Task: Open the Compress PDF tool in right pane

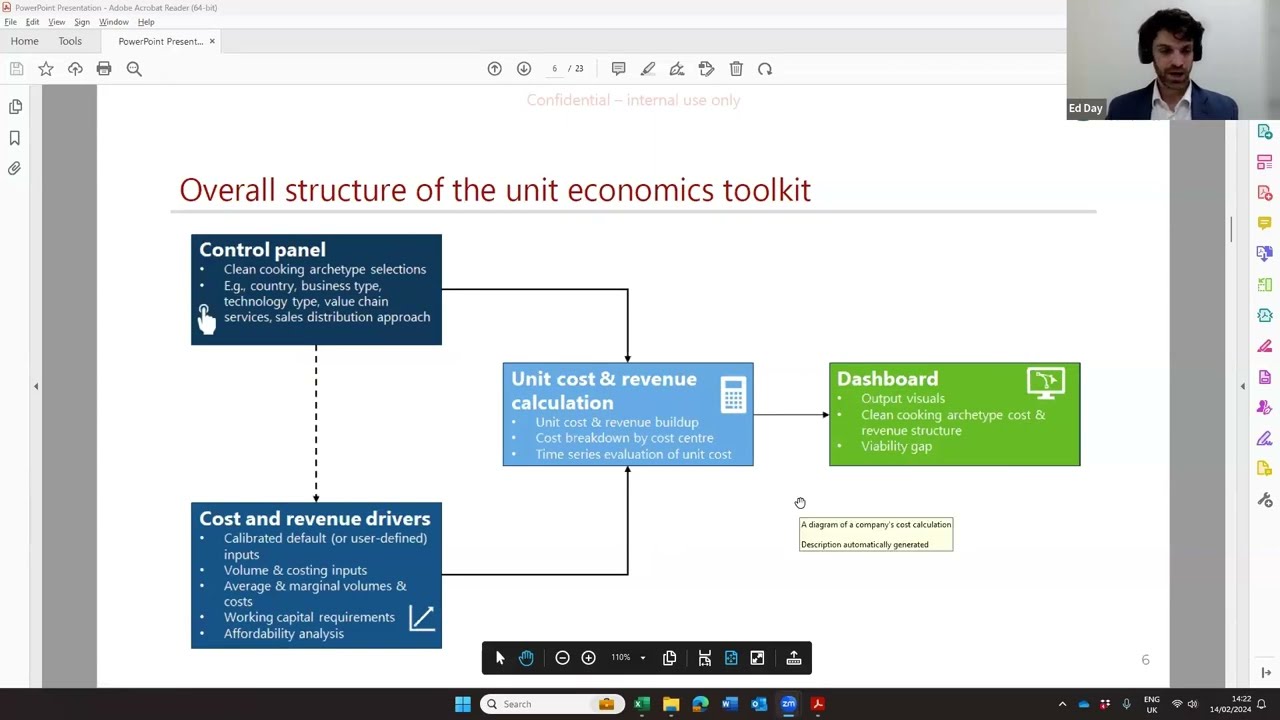Action: 1265,316
